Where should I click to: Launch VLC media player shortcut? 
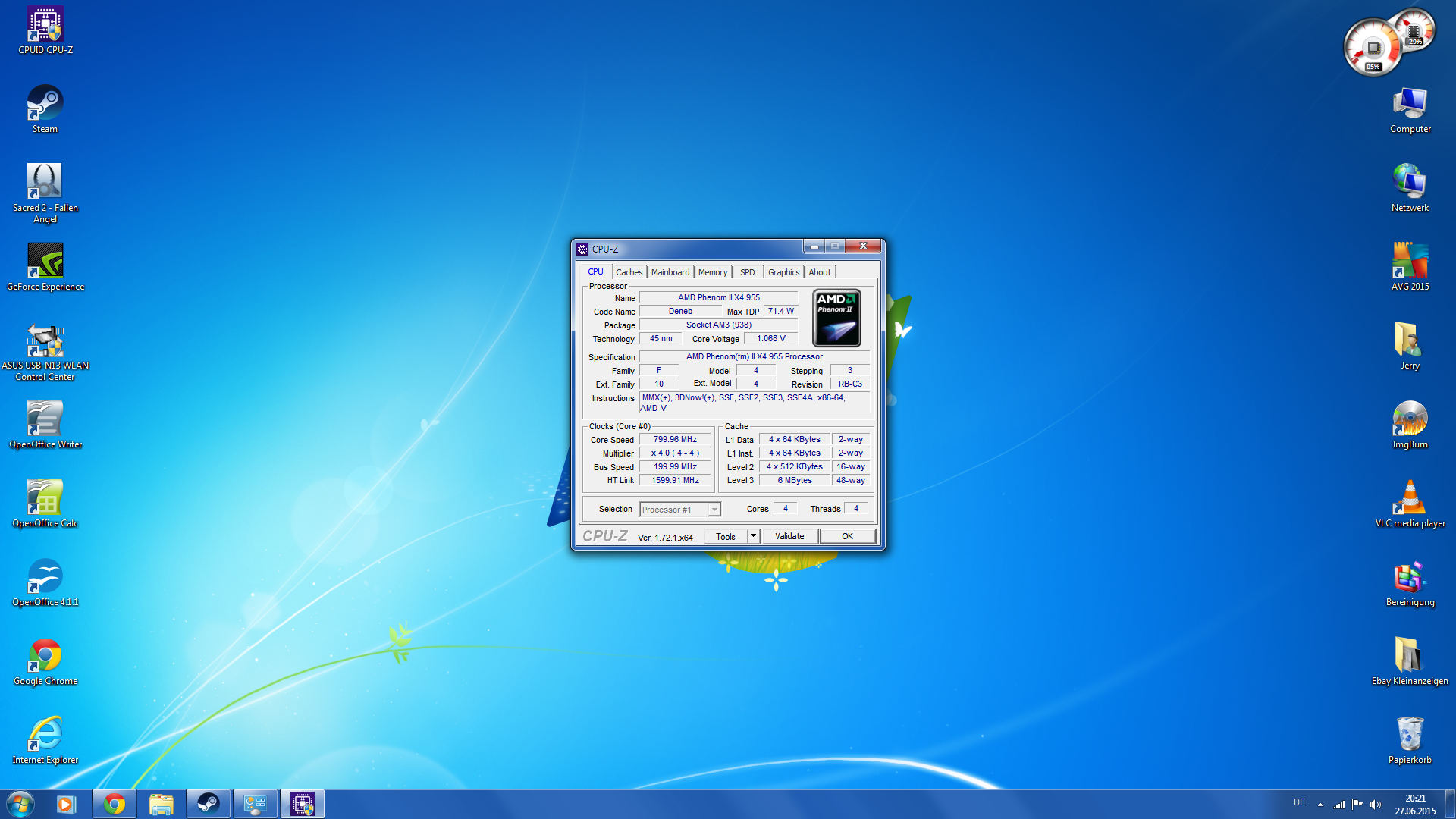1410,497
